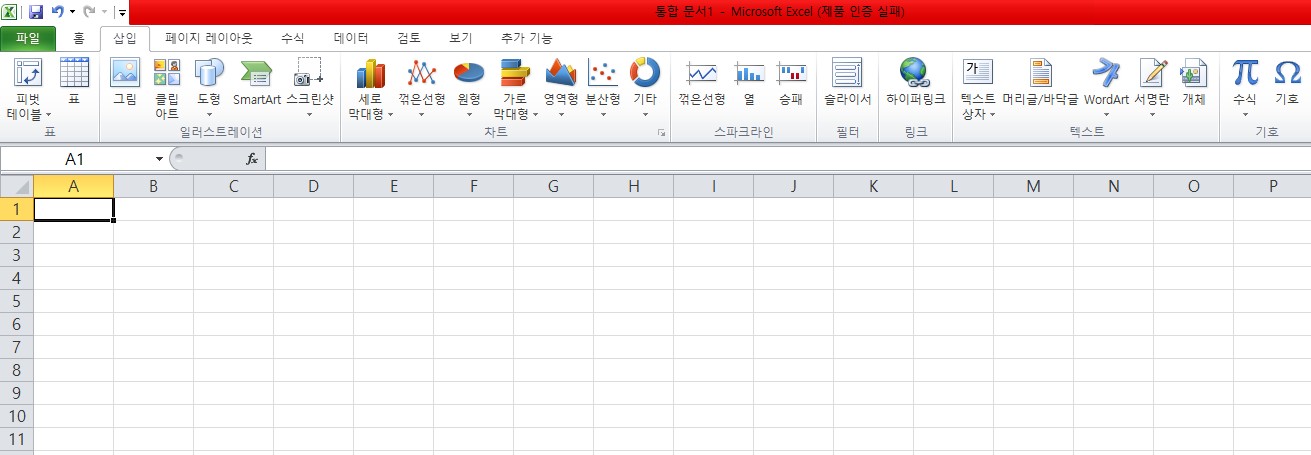Image resolution: width=1311 pixels, height=455 pixels.
Task: Insert a bar chart (가로 막대형)
Action: coord(515,89)
